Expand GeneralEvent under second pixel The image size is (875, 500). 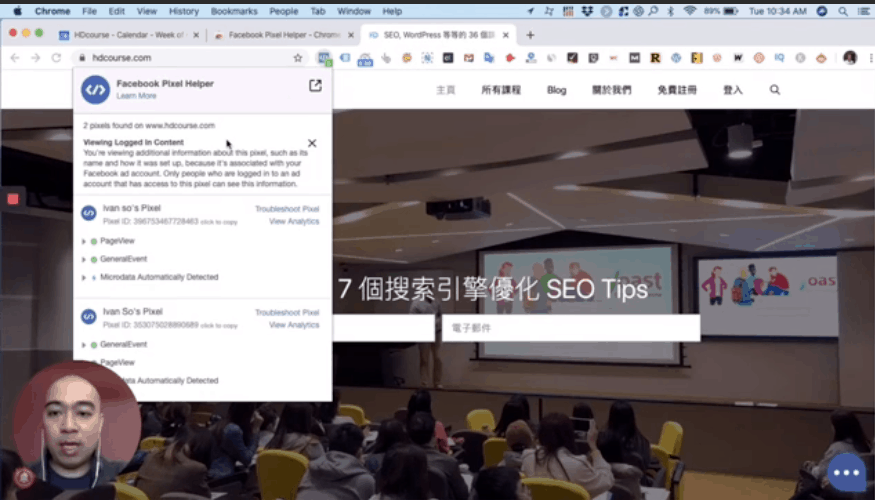[84, 345]
